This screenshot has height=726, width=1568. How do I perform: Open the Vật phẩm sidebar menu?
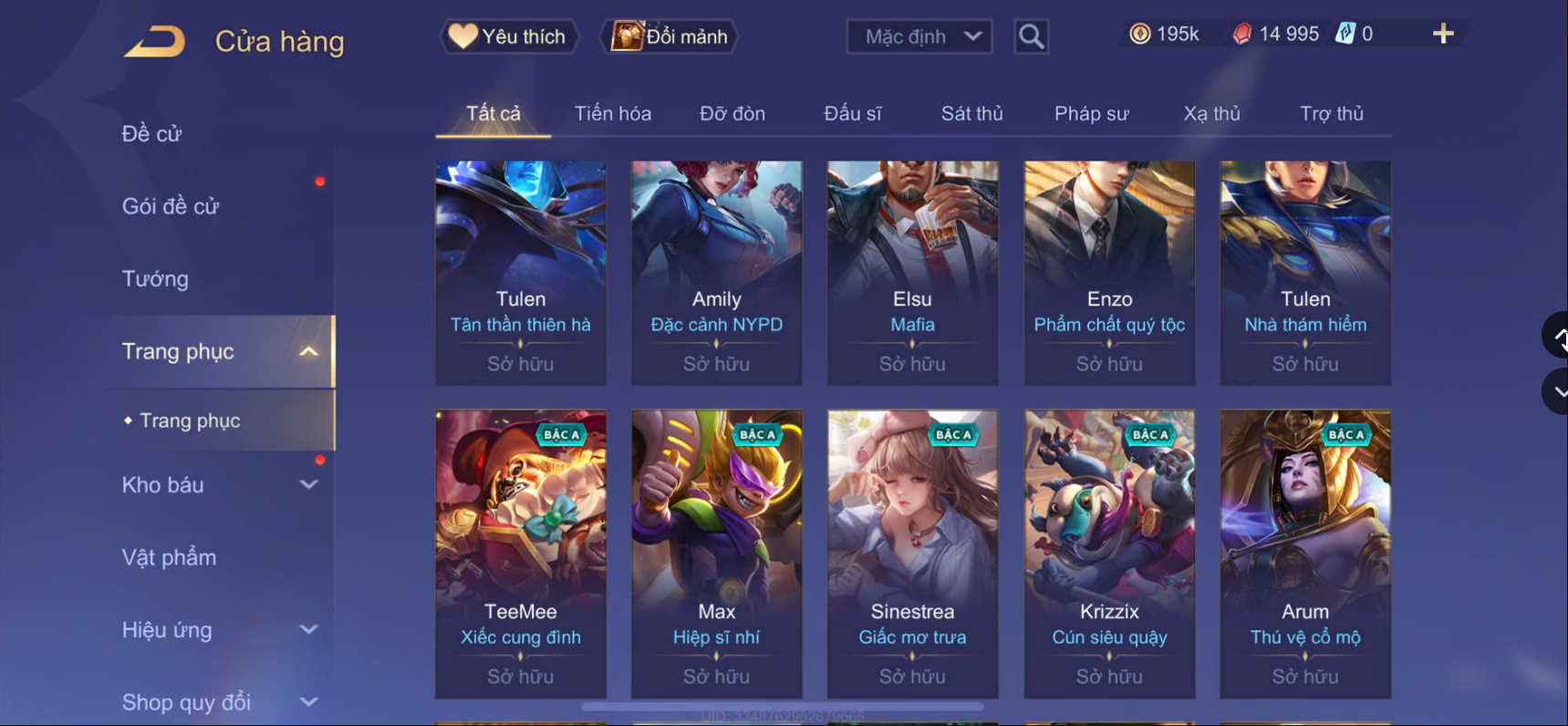169,556
